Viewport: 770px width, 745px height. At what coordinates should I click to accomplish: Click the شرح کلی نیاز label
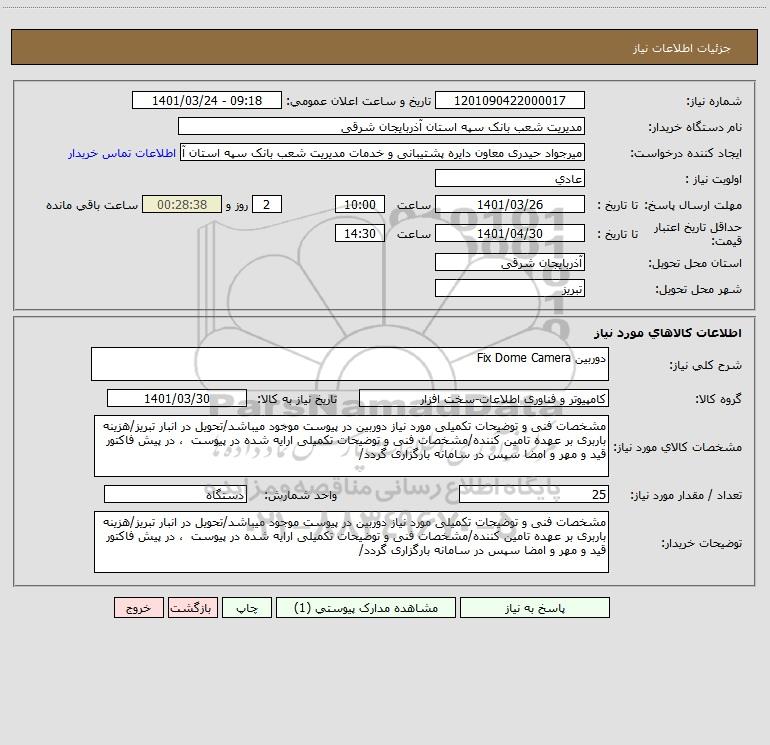[x=706, y=365]
